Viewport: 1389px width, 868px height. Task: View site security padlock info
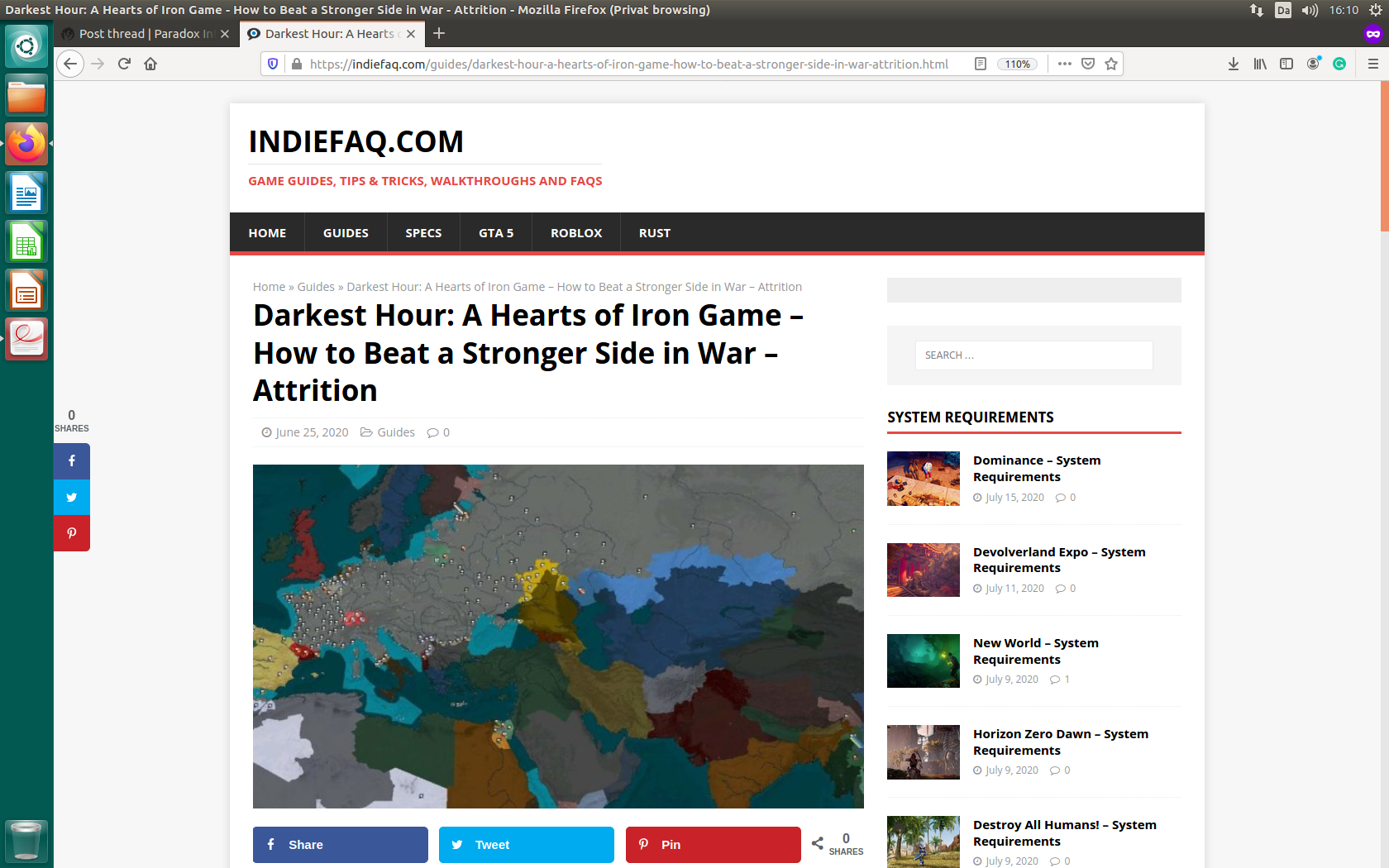click(296, 64)
